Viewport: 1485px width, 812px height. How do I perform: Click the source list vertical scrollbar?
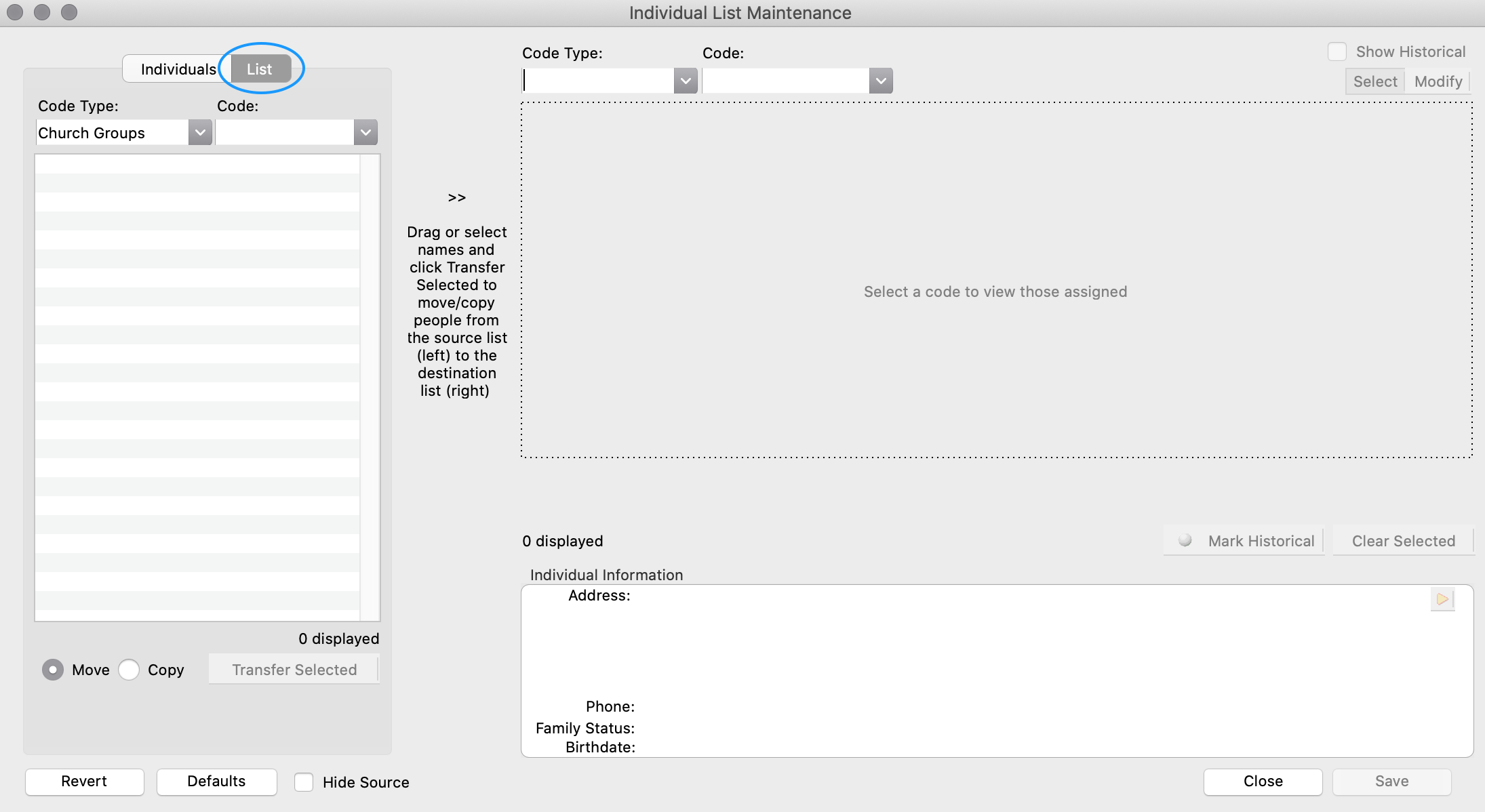coord(370,386)
